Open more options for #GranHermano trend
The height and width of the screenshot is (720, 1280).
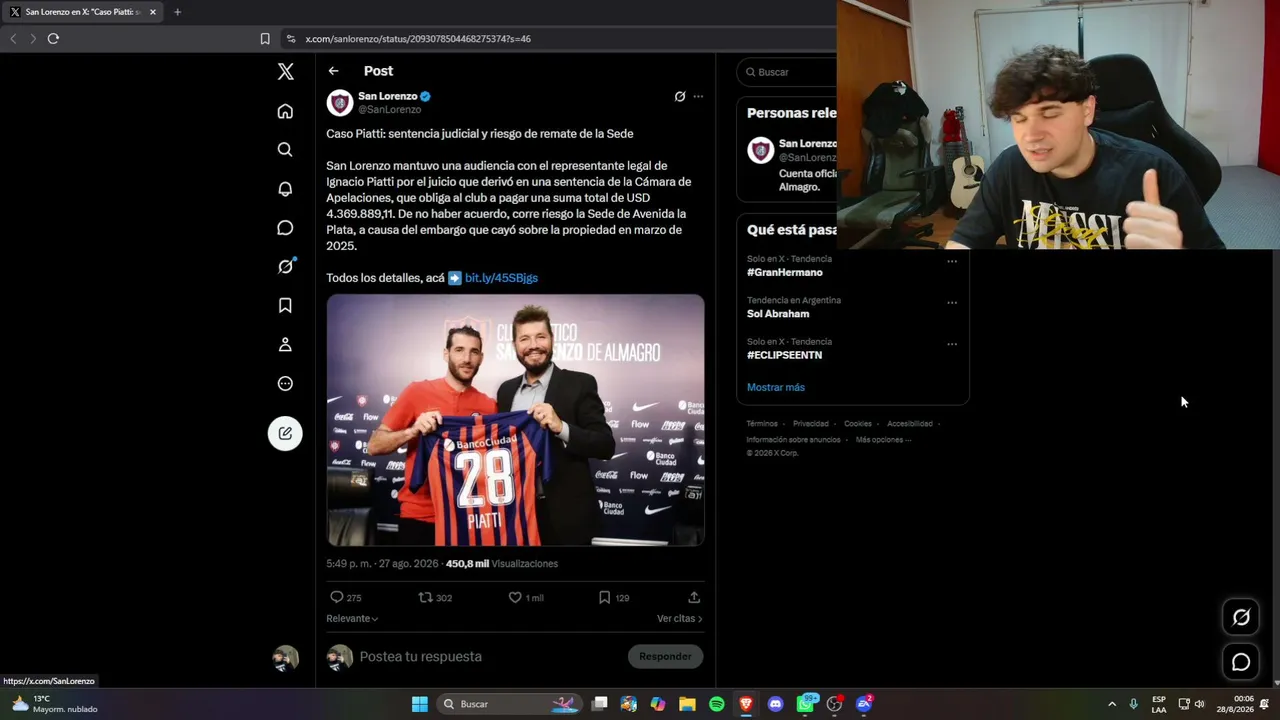point(952,261)
